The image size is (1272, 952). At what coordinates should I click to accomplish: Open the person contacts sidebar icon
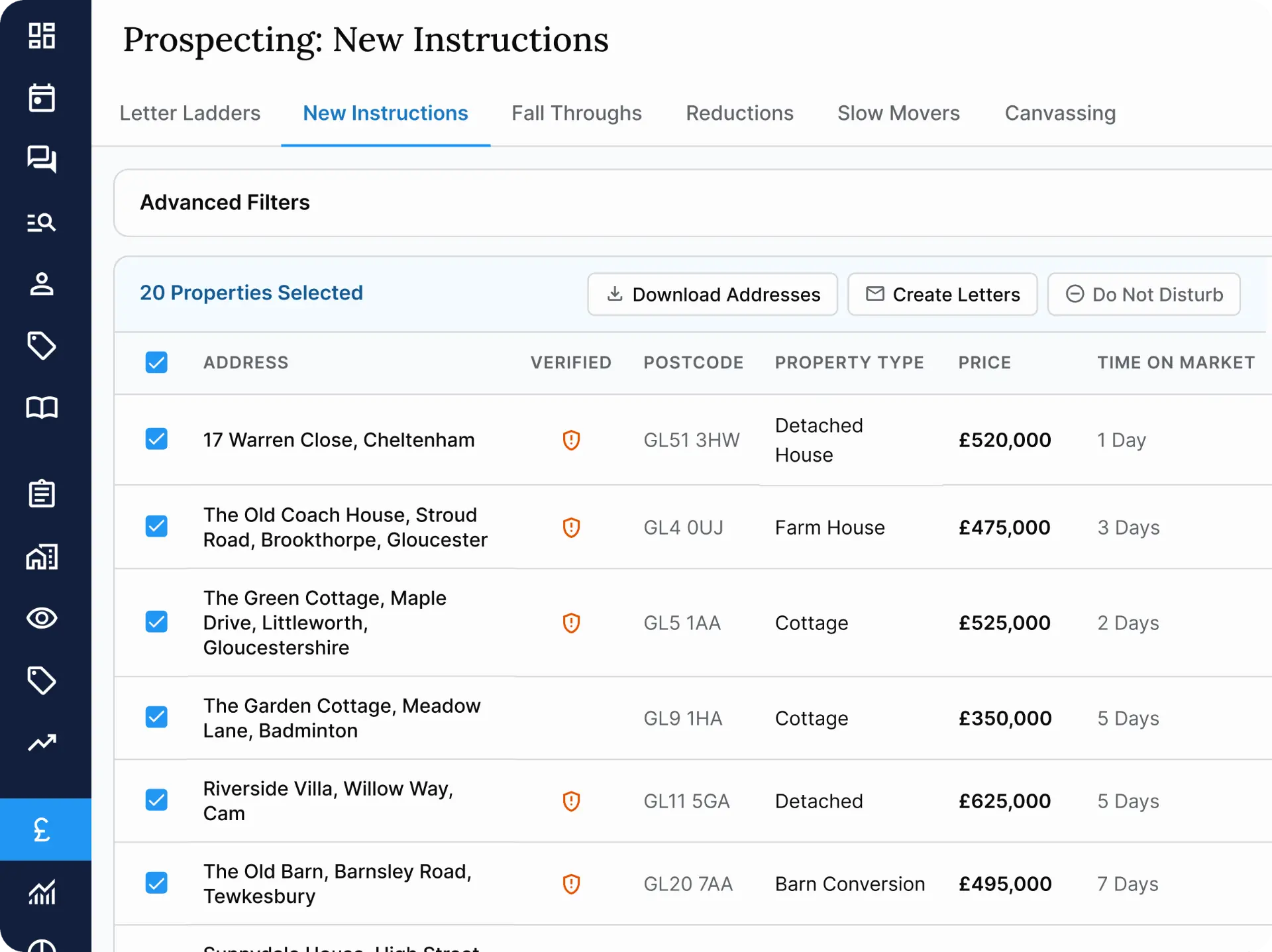(42, 284)
